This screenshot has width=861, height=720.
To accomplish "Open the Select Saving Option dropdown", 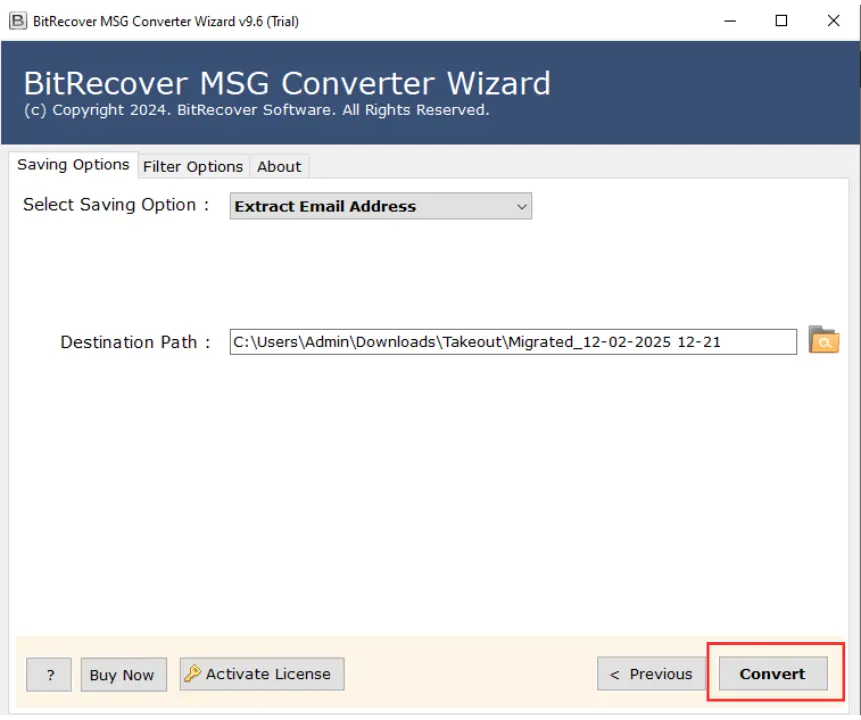I will (x=381, y=206).
